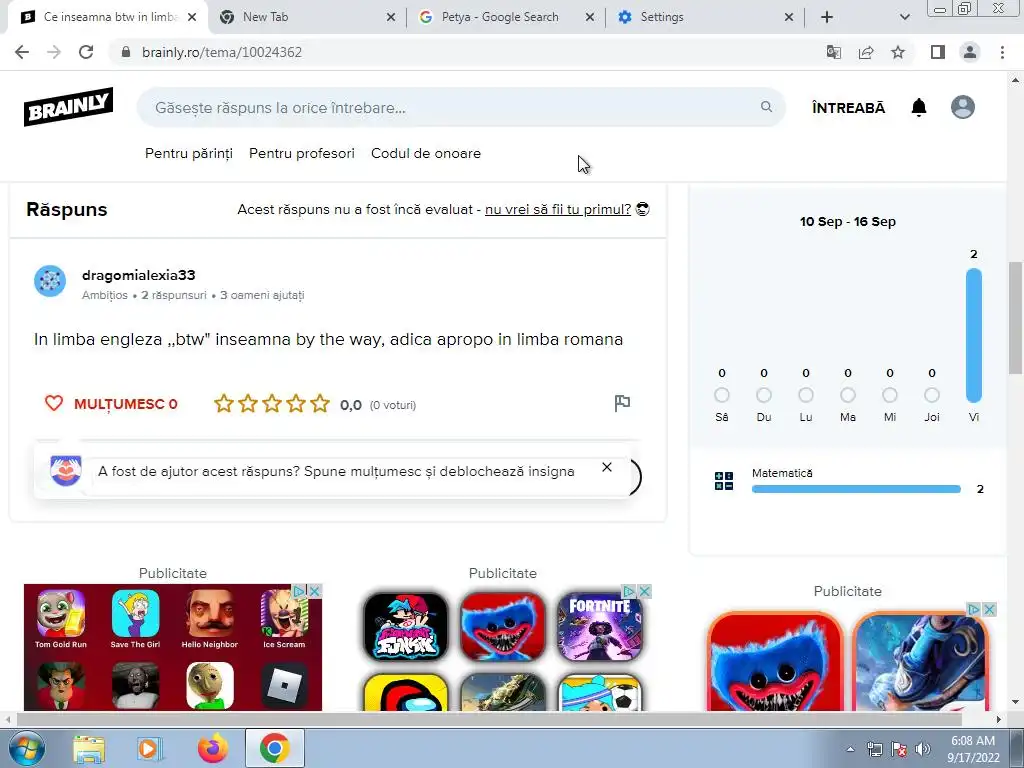Click the horizontal scrollbar at bottom
This screenshot has height=768, width=1024.
click(x=488, y=720)
